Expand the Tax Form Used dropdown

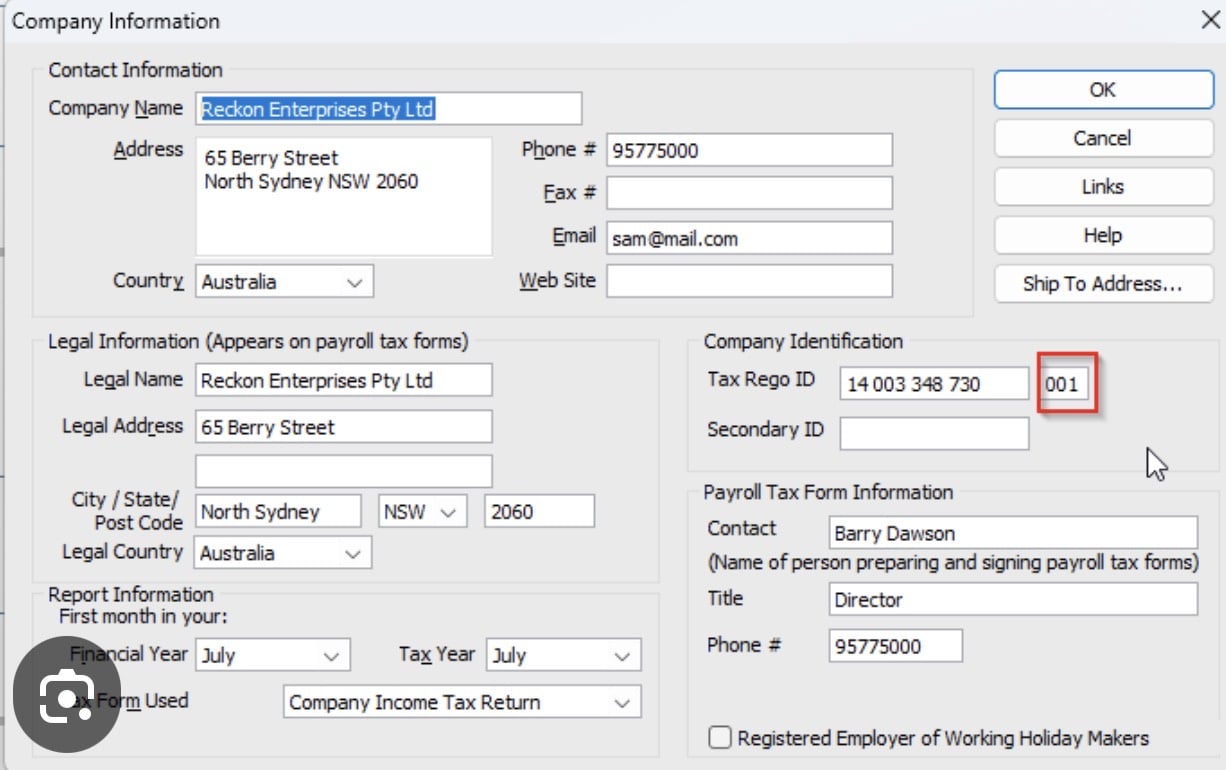pyautogui.click(x=462, y=702)
